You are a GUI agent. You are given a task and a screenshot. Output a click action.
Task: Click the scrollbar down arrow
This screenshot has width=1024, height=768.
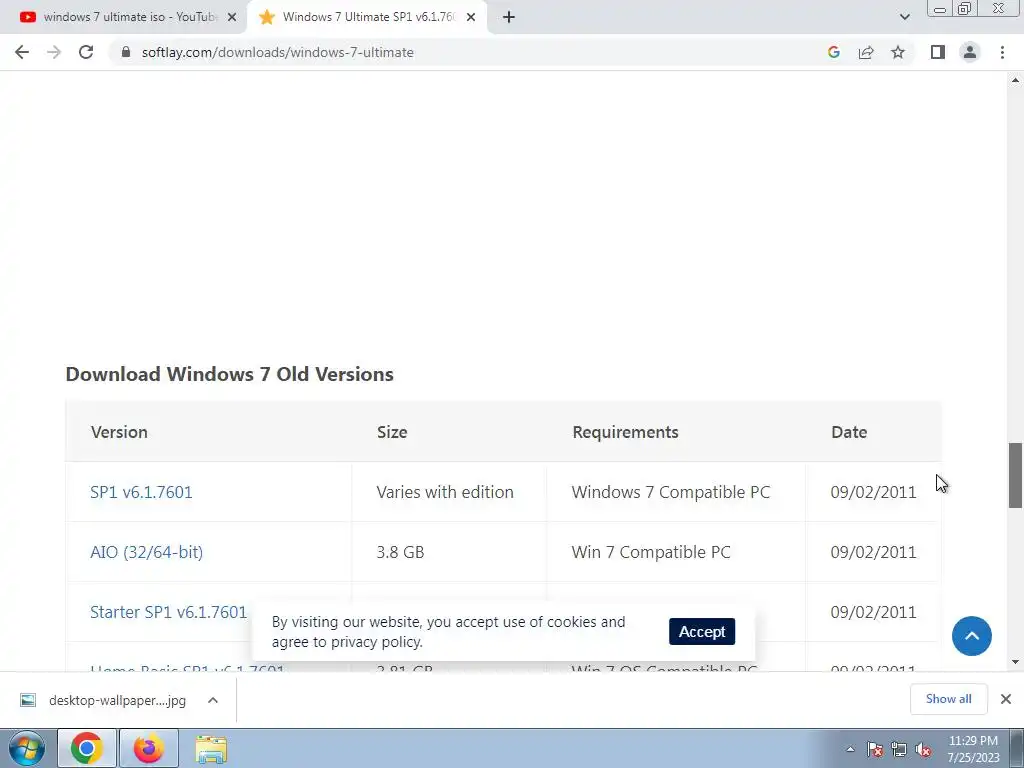point(1015,662)
